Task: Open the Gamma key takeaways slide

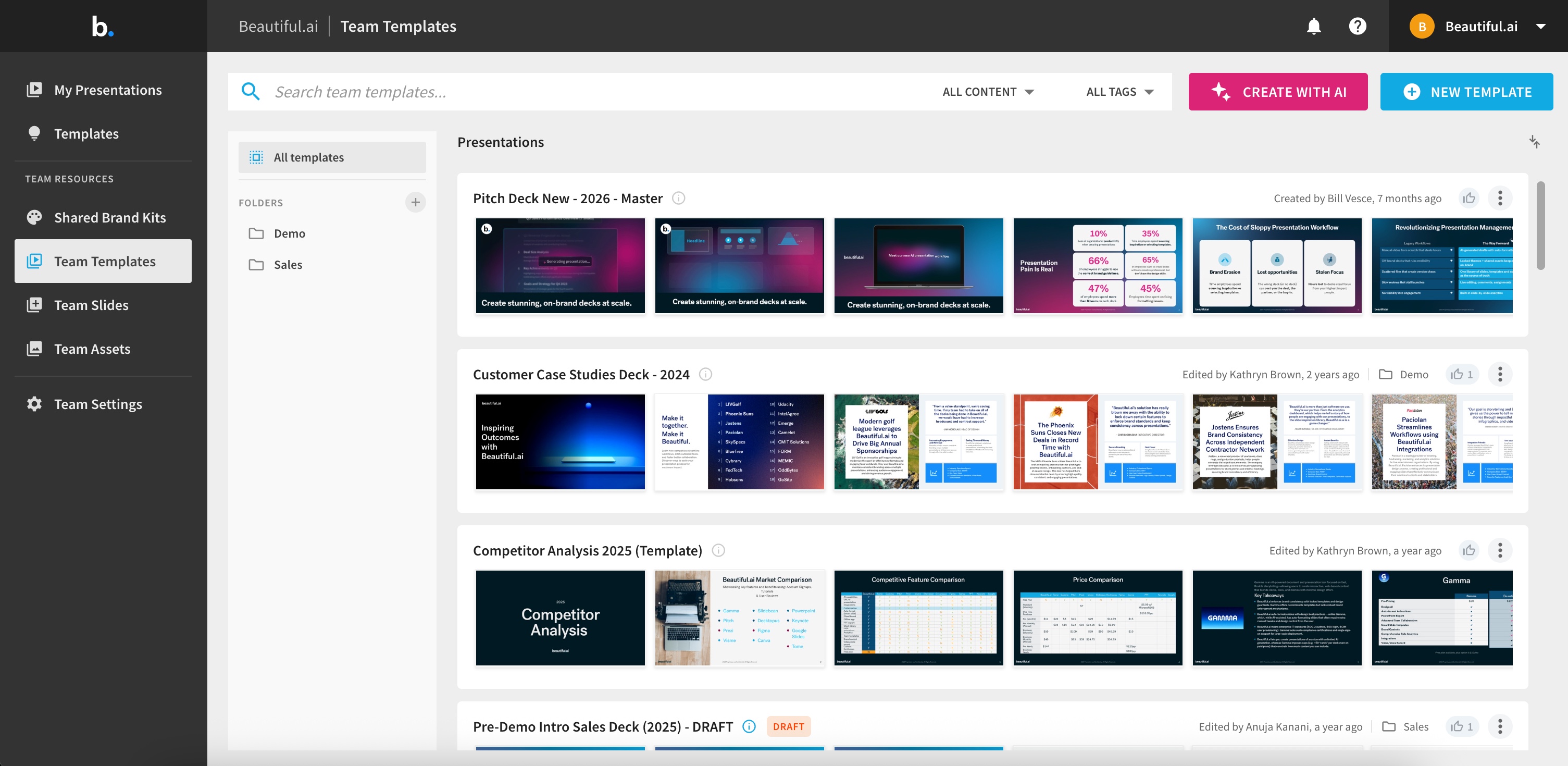Action: click(x=1276, y=617)
